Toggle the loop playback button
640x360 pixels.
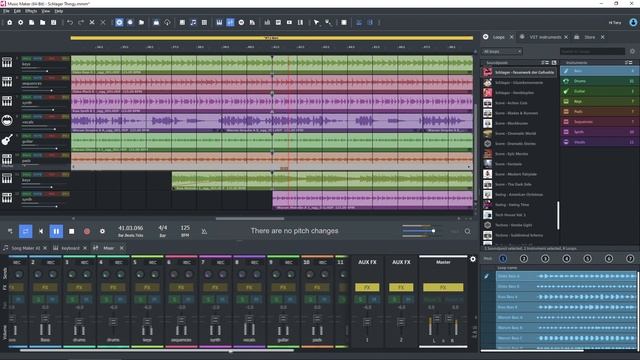click(x=26, y=231)
